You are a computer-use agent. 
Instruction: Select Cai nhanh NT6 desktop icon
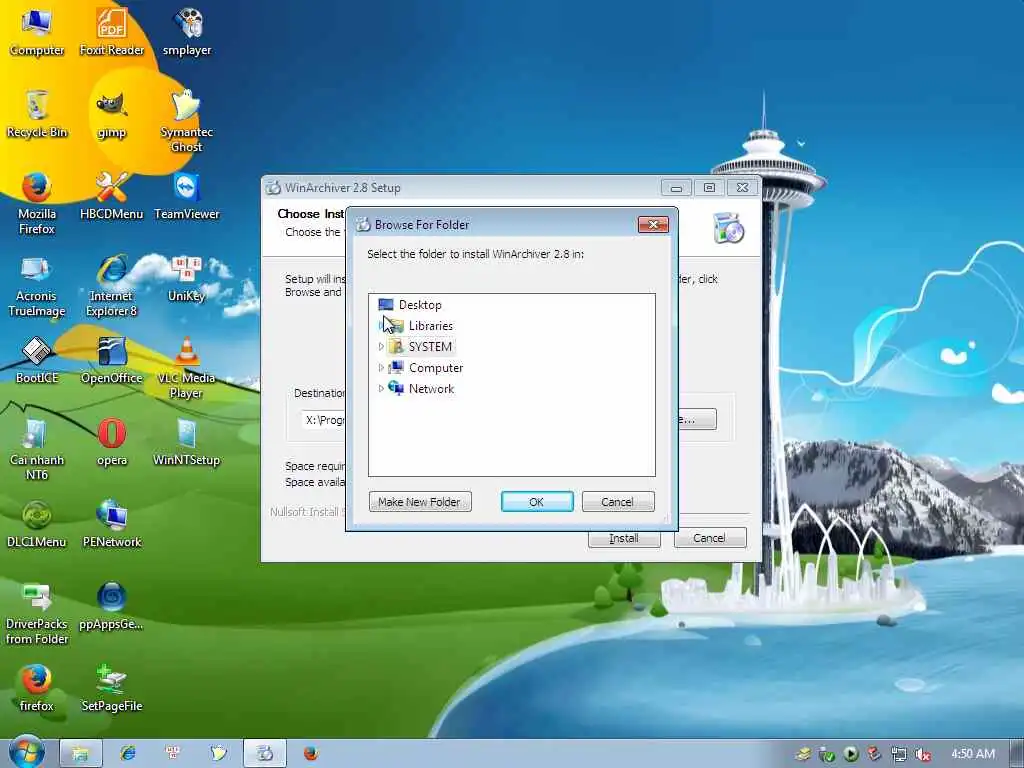tap(37, 449)
